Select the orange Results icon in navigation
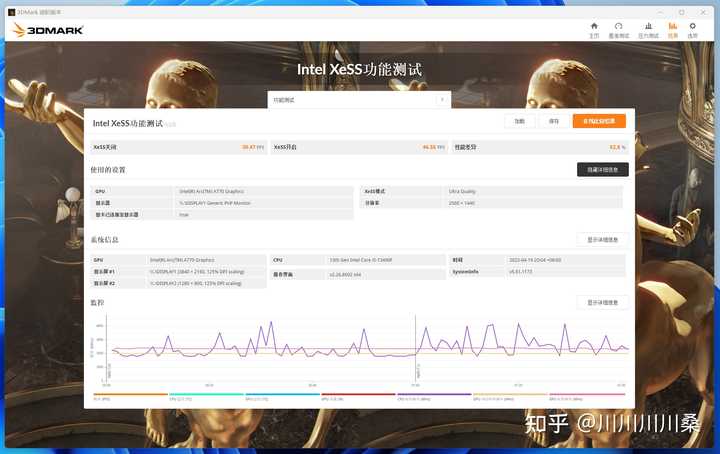Screen dimensions: 720x454 (673, 30)
